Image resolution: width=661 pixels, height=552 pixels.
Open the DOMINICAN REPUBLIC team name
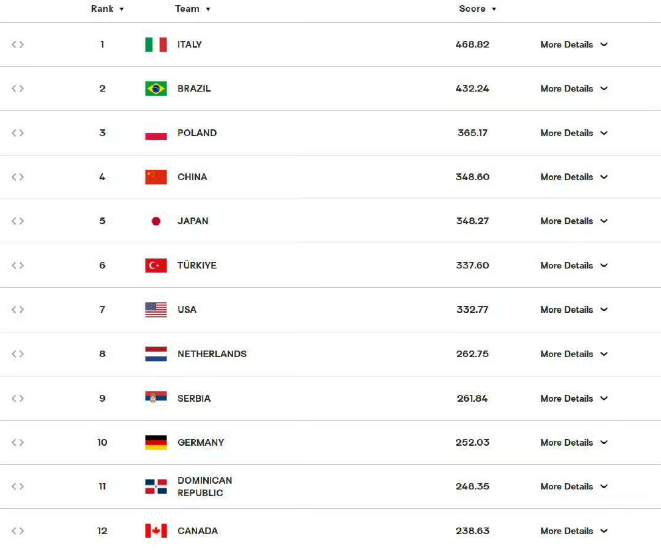click(x=204, y=487)
